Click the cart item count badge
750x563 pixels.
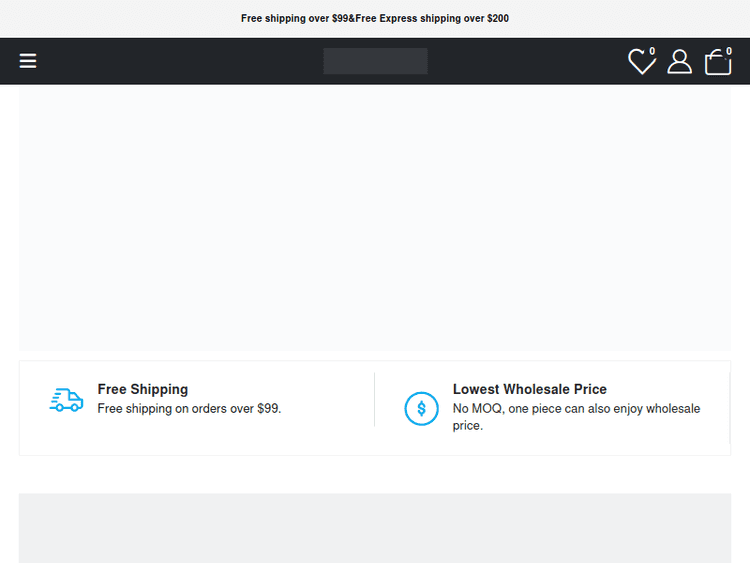pyautogui.click(x=729, y=51)
